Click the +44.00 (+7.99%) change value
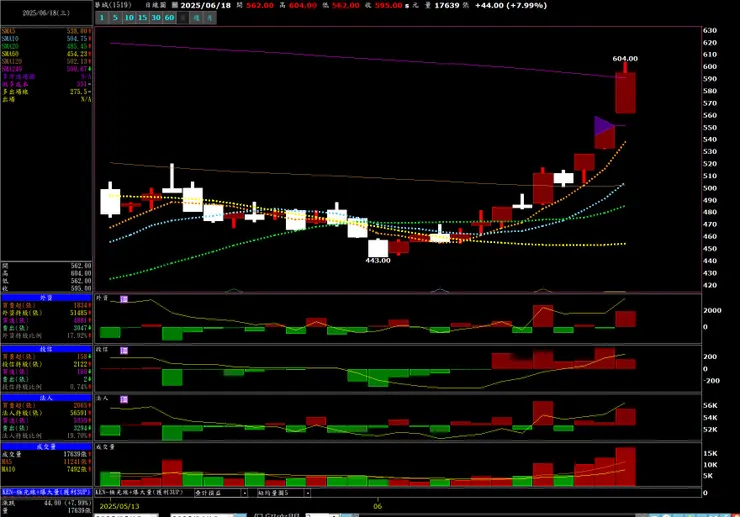Screen dimensions: 740x517 [511, 5]
